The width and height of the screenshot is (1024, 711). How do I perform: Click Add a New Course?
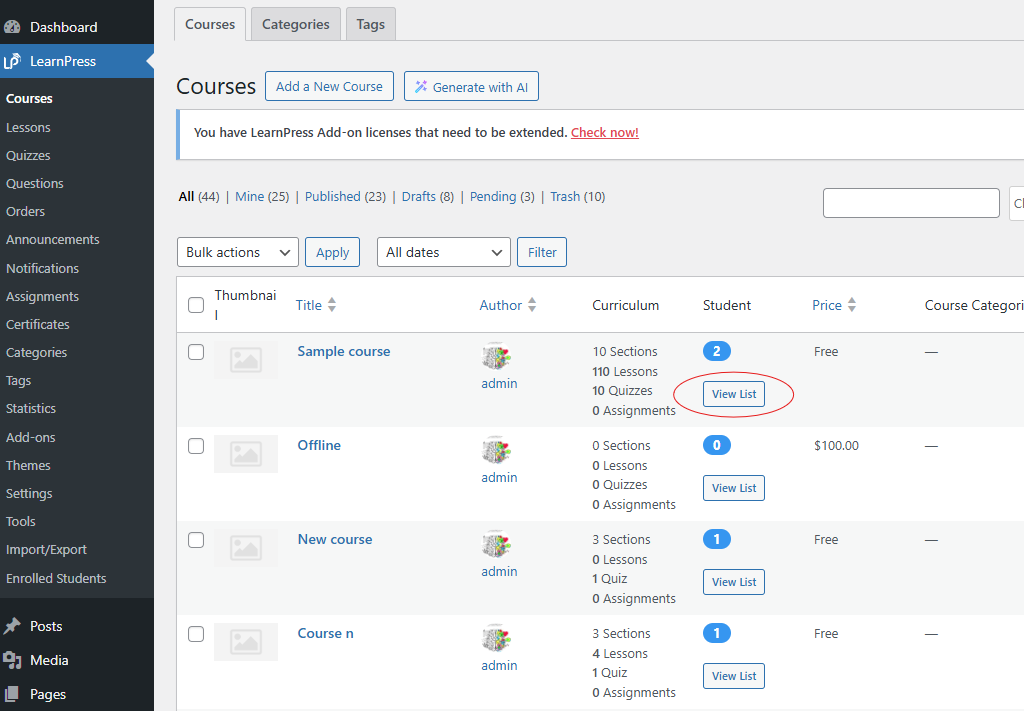(329, 86)
